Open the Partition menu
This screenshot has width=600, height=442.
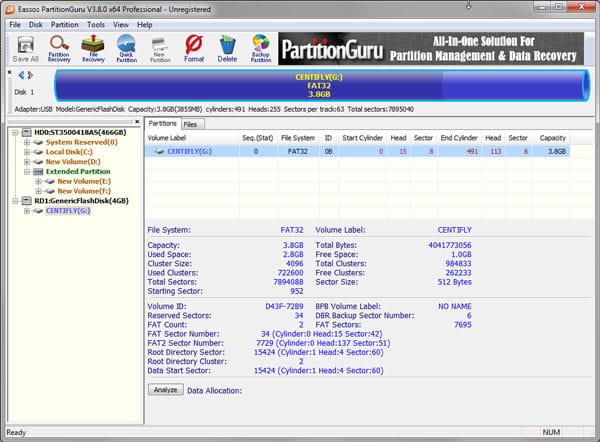64,24
